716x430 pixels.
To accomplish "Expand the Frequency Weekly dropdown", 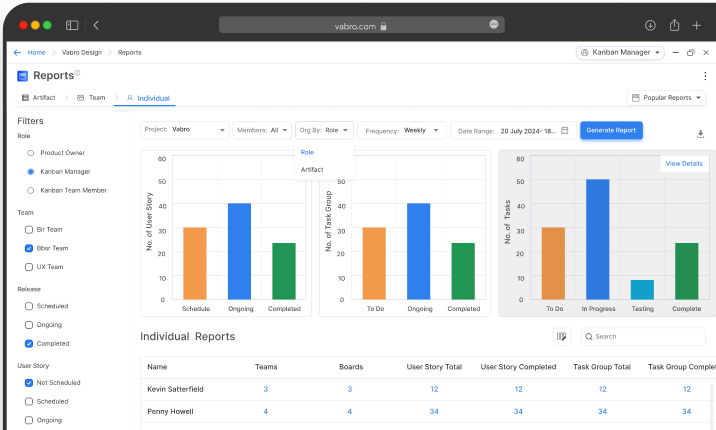I will click(402, 130).
